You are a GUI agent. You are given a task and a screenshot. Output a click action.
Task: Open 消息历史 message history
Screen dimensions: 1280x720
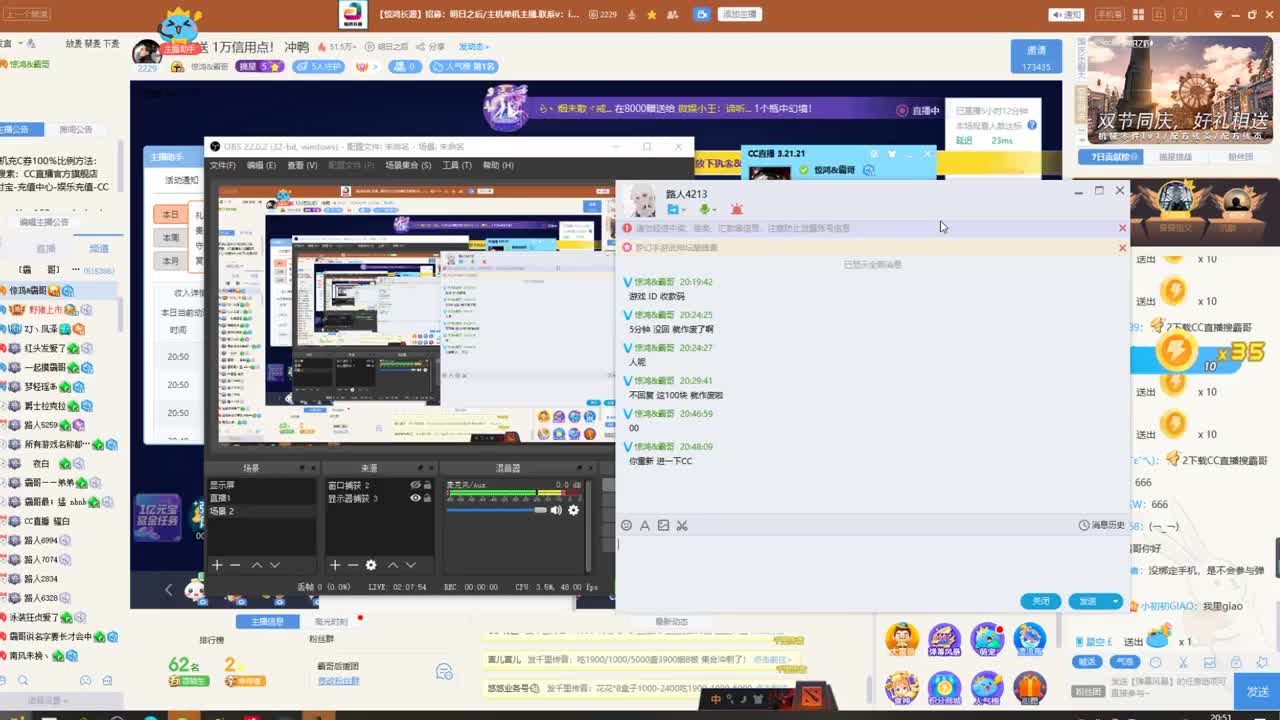pos(1102,525)
